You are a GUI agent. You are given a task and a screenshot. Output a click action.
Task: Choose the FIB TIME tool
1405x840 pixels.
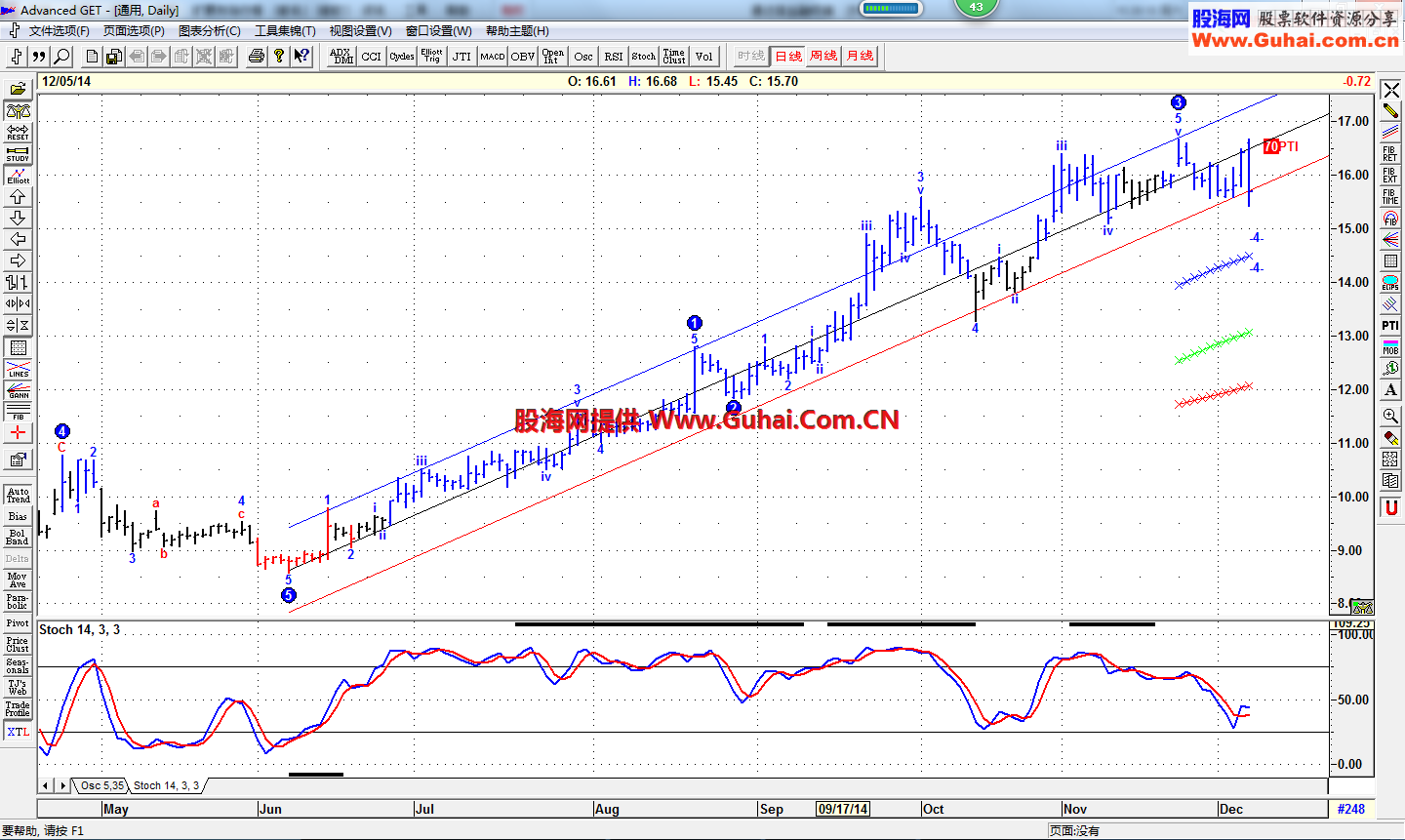[x=1390, y=196]
